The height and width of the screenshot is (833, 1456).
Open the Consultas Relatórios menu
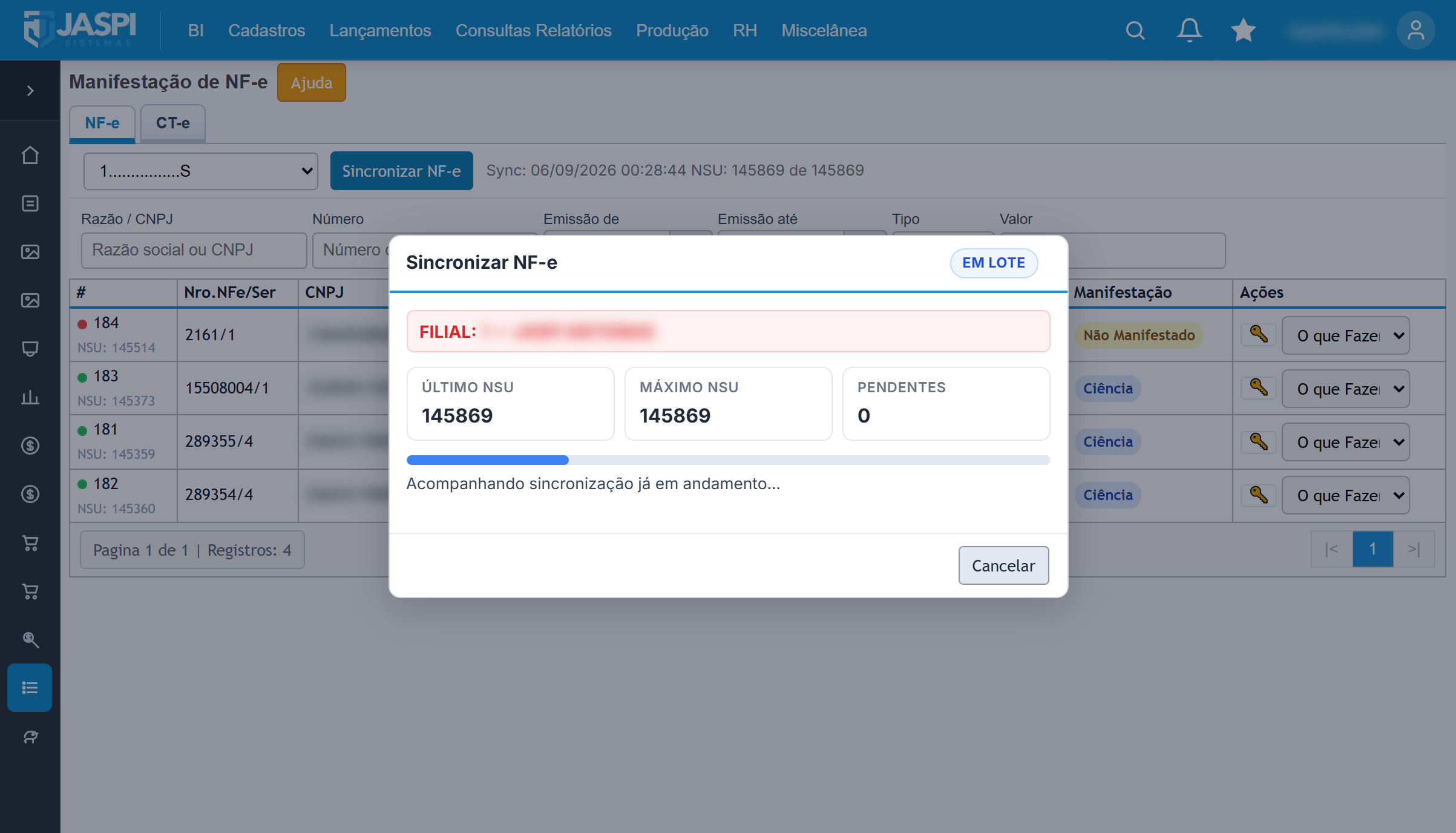coord(533,30)
